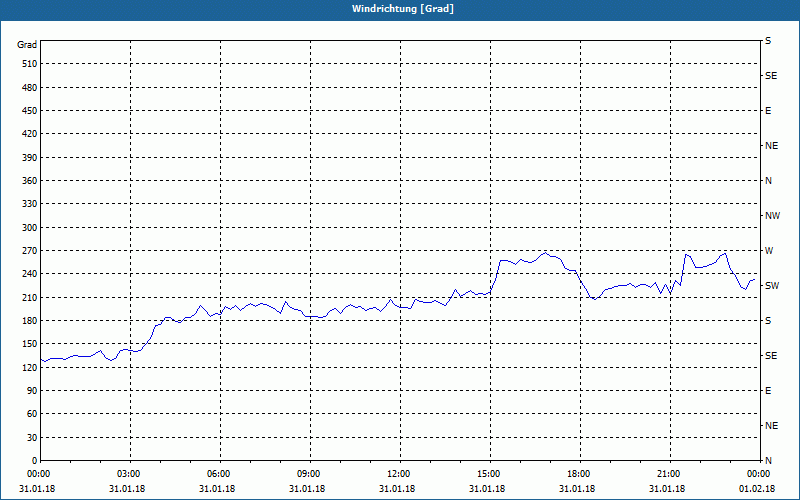This screenshot has width=800, height=500.
Task: Click the SW compass label
Action: [x=772, y=286]
